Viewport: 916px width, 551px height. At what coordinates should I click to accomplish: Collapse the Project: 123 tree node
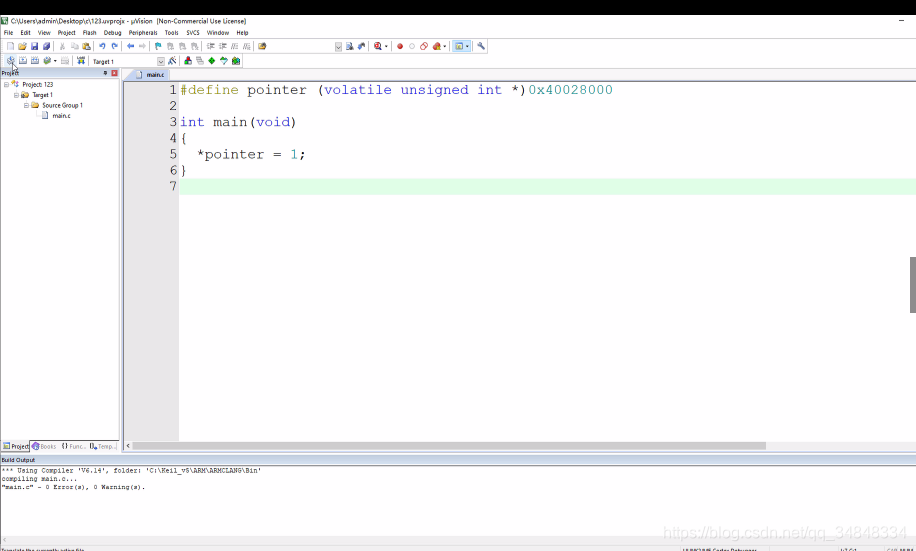point(6,84)
